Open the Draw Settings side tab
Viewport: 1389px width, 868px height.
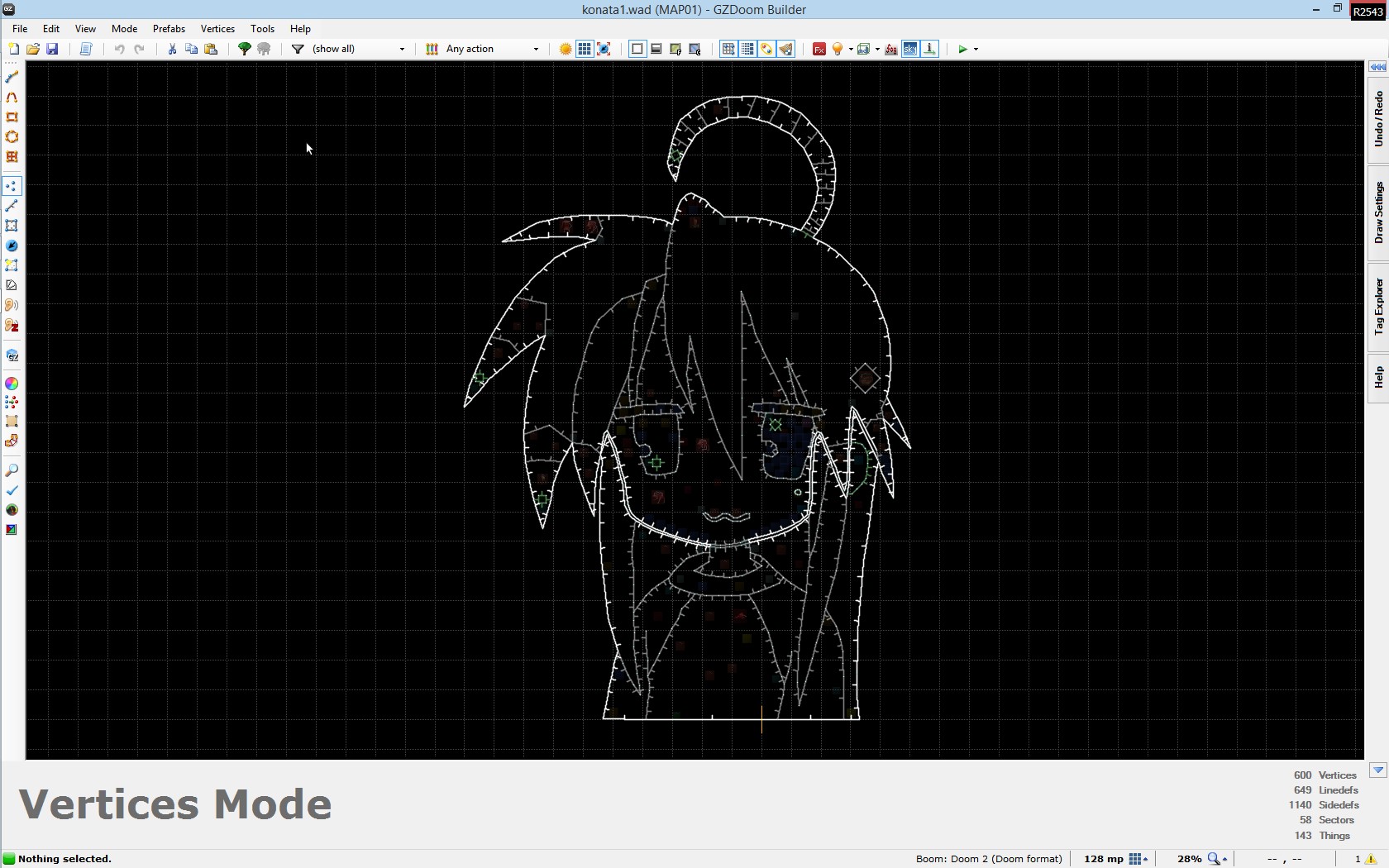click(1378, 213)
